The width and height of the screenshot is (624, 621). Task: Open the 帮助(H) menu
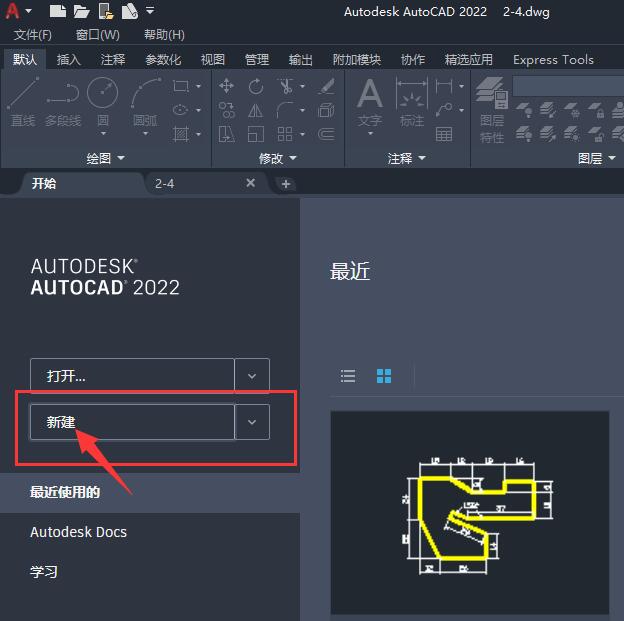pos(164,35)
